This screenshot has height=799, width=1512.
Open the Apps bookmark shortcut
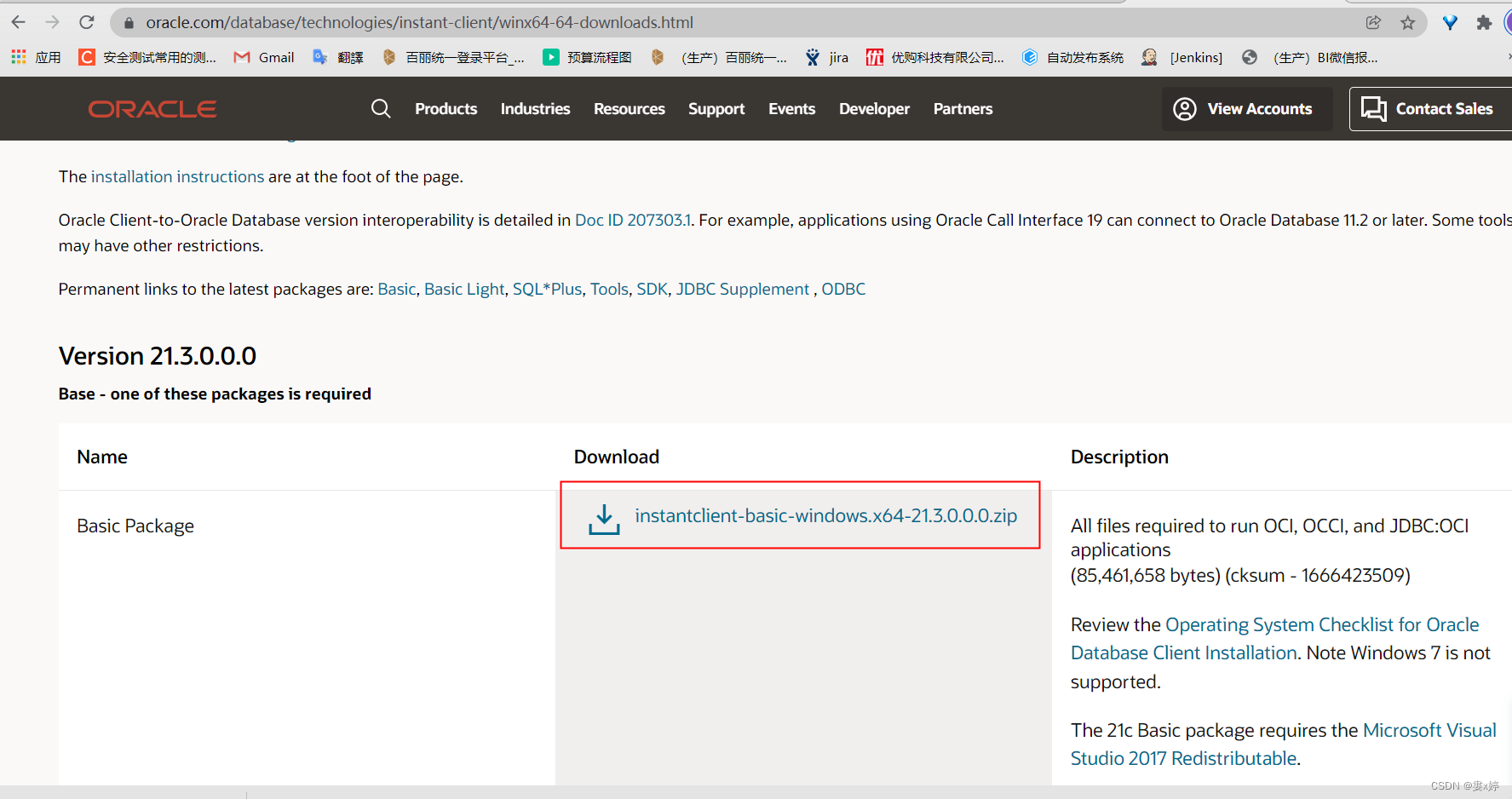pyautogui.click(x=36, y=57)
